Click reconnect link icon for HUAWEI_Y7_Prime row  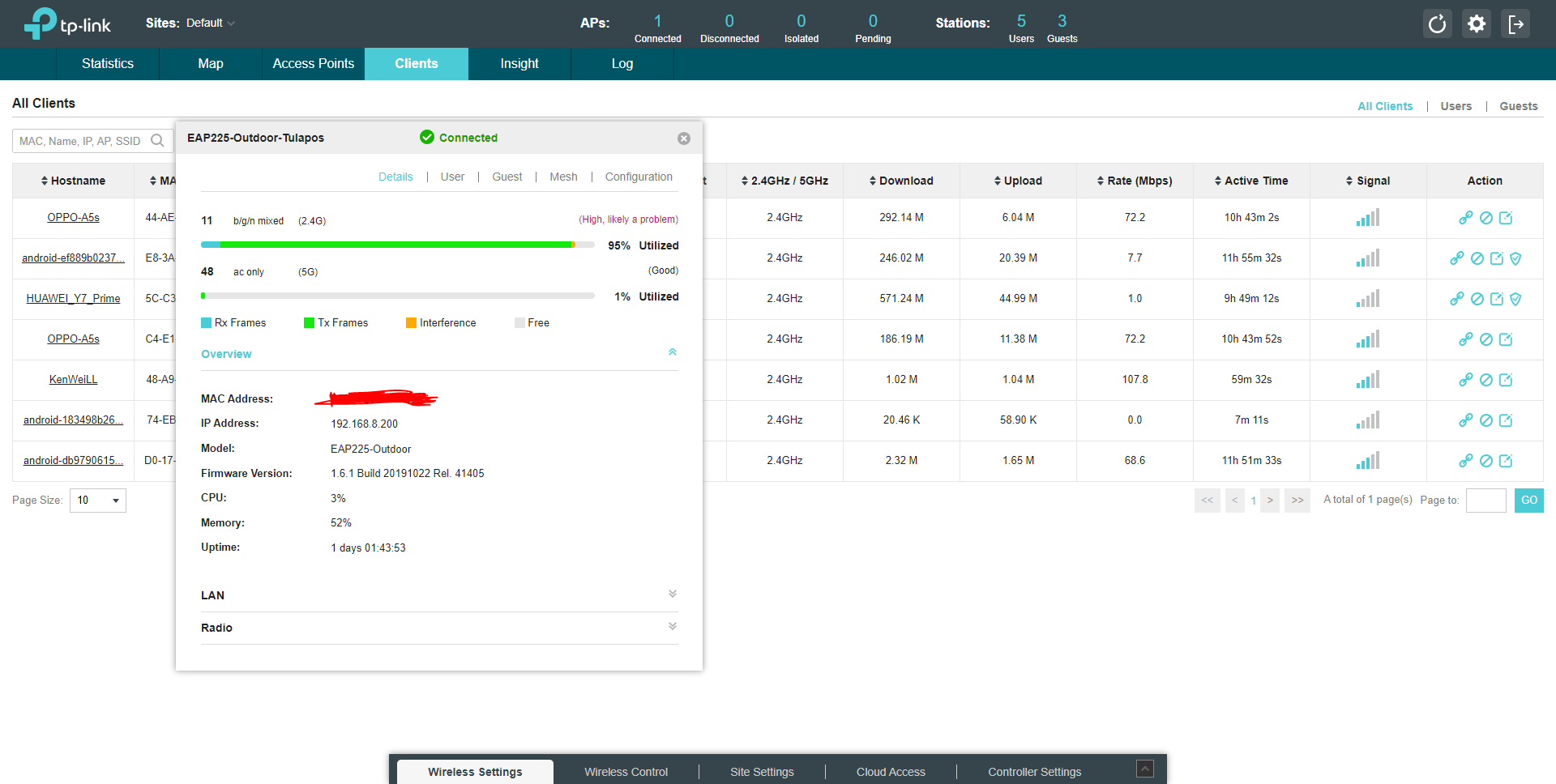point(1457,299)
